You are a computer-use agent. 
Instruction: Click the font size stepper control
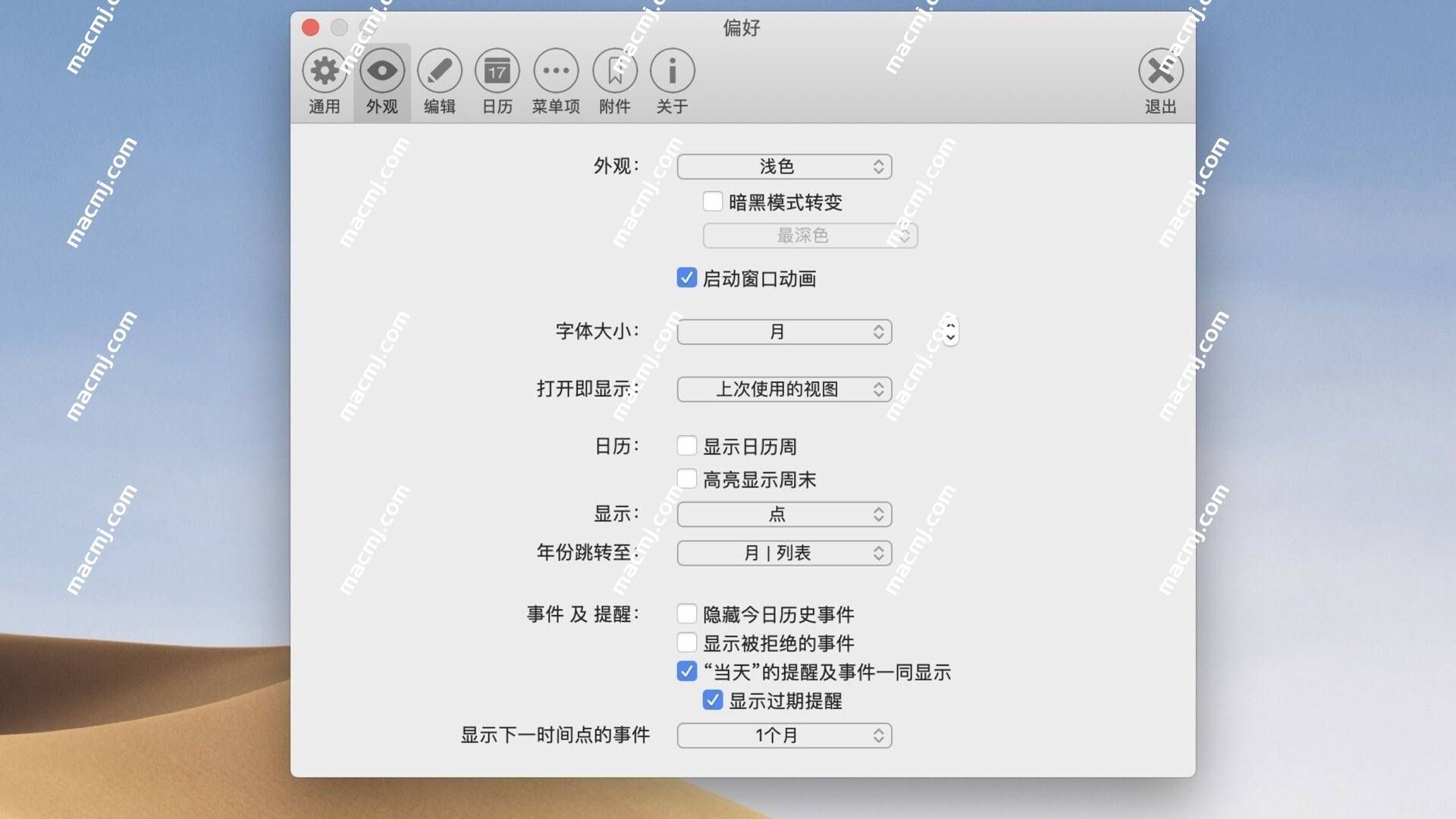coord(950,331)
